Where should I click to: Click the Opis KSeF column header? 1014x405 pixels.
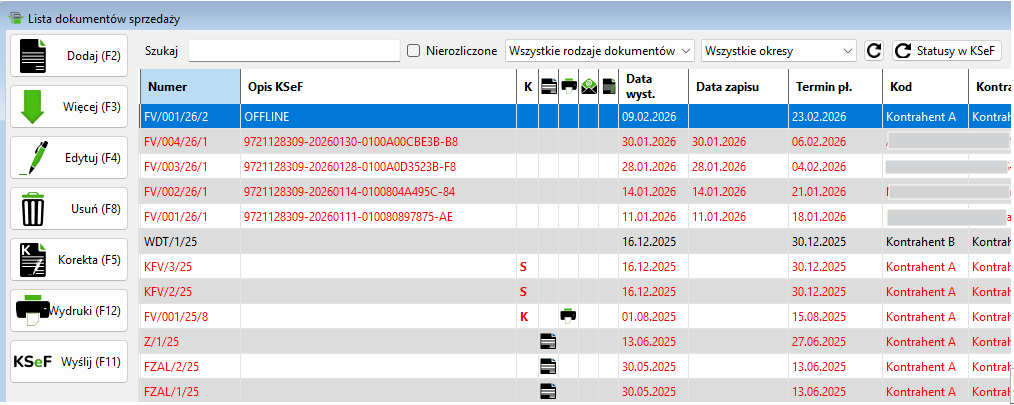coord(378,87)
